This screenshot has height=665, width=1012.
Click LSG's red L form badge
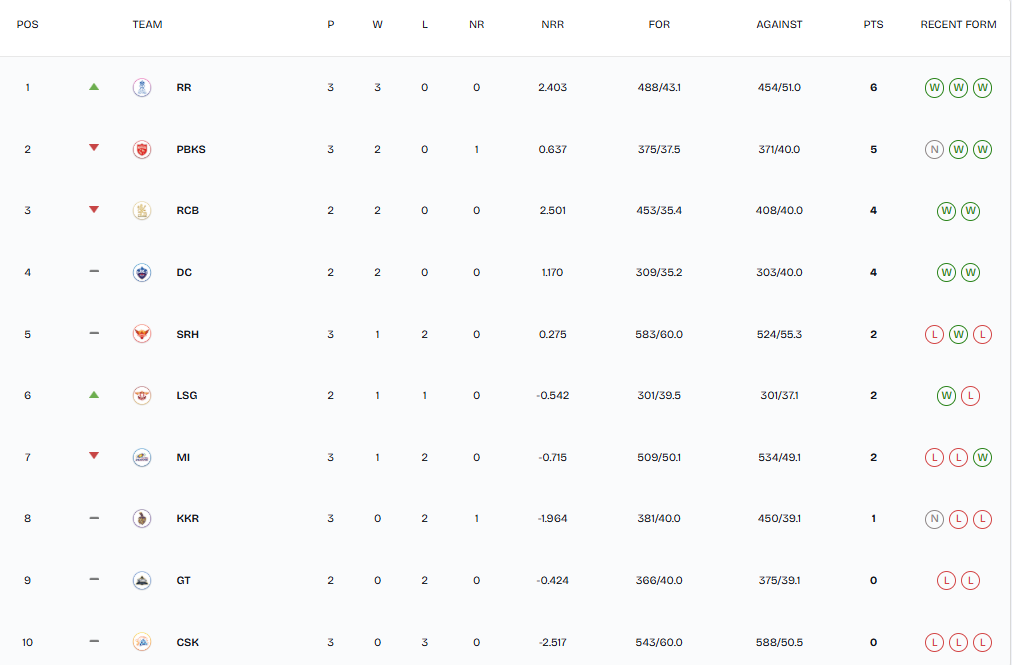pos(970,396)
